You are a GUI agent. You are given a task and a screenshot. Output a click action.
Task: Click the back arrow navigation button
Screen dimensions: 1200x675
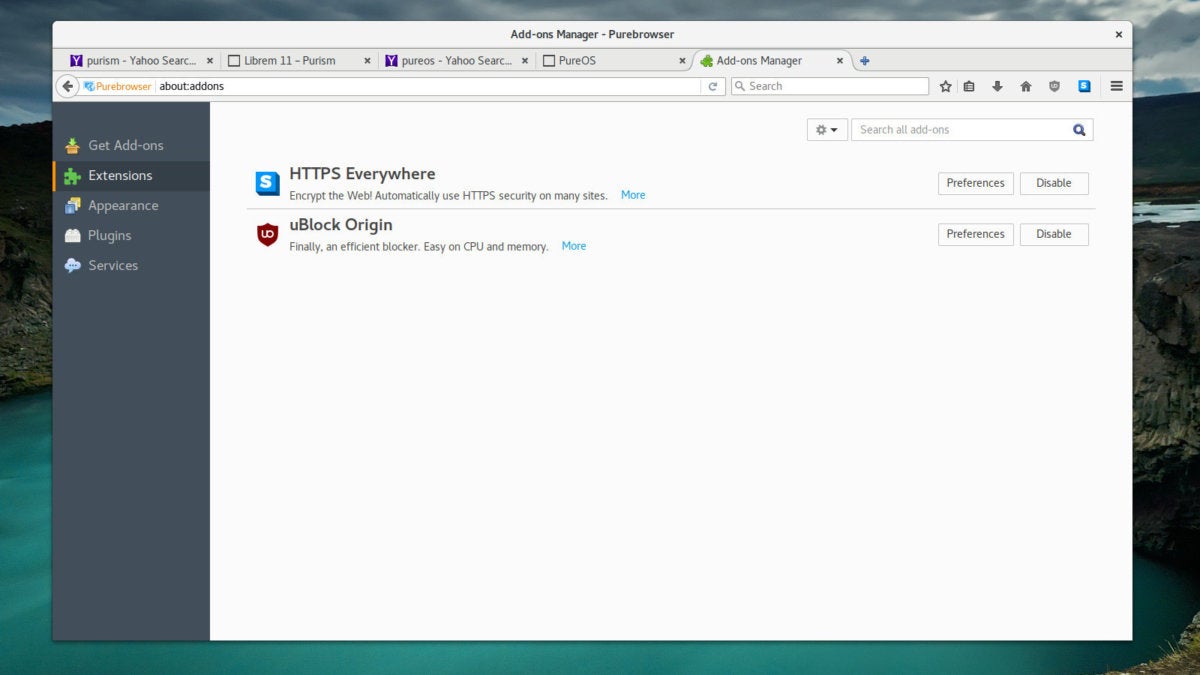(x=68, y=86)
